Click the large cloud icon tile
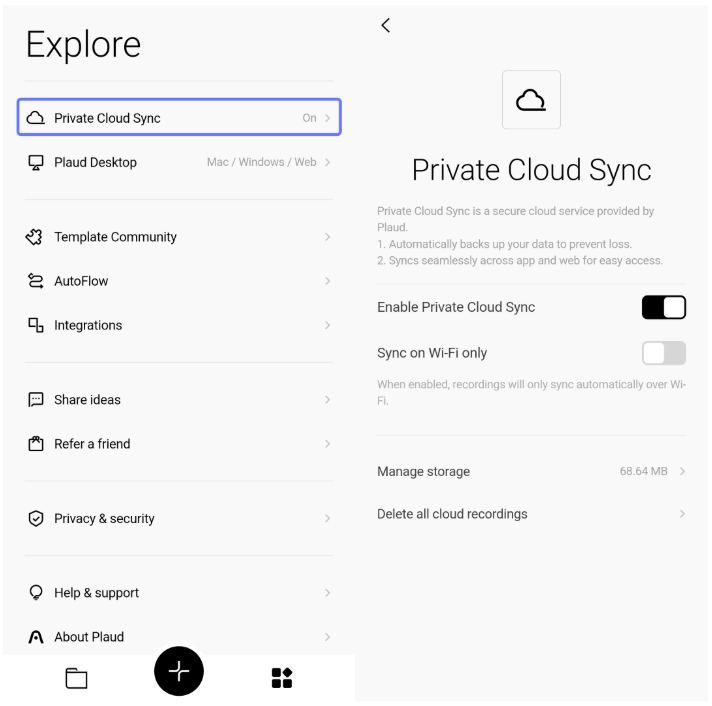Image resolution: width=712 pixels, height=706 pixels. (x=531, y=100)
